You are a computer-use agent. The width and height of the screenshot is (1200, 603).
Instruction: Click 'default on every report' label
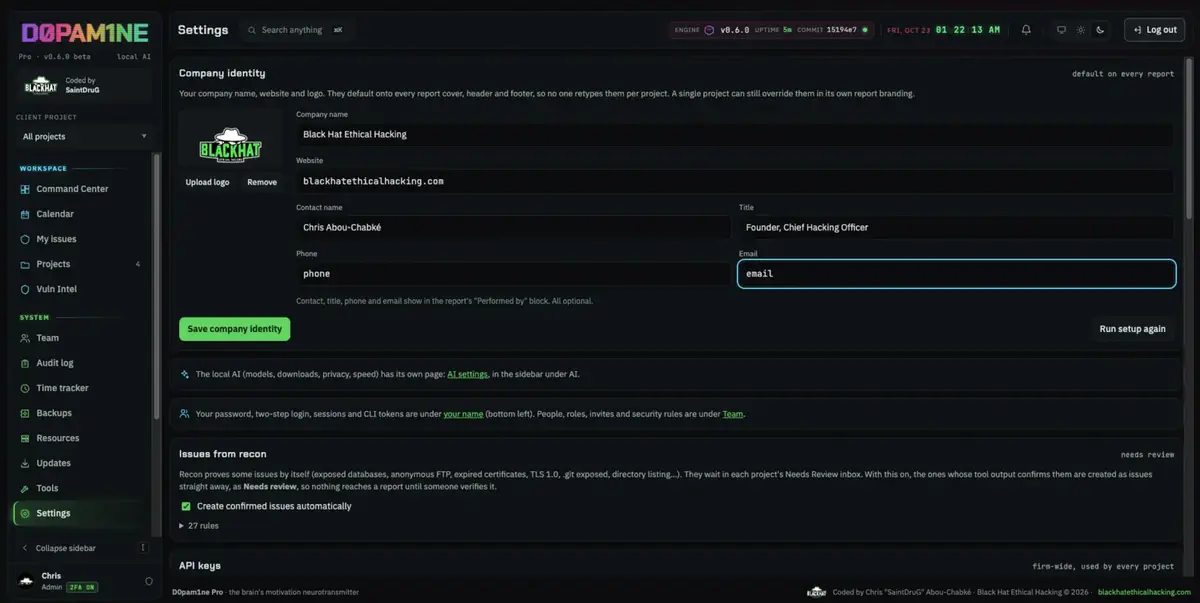1123,73
